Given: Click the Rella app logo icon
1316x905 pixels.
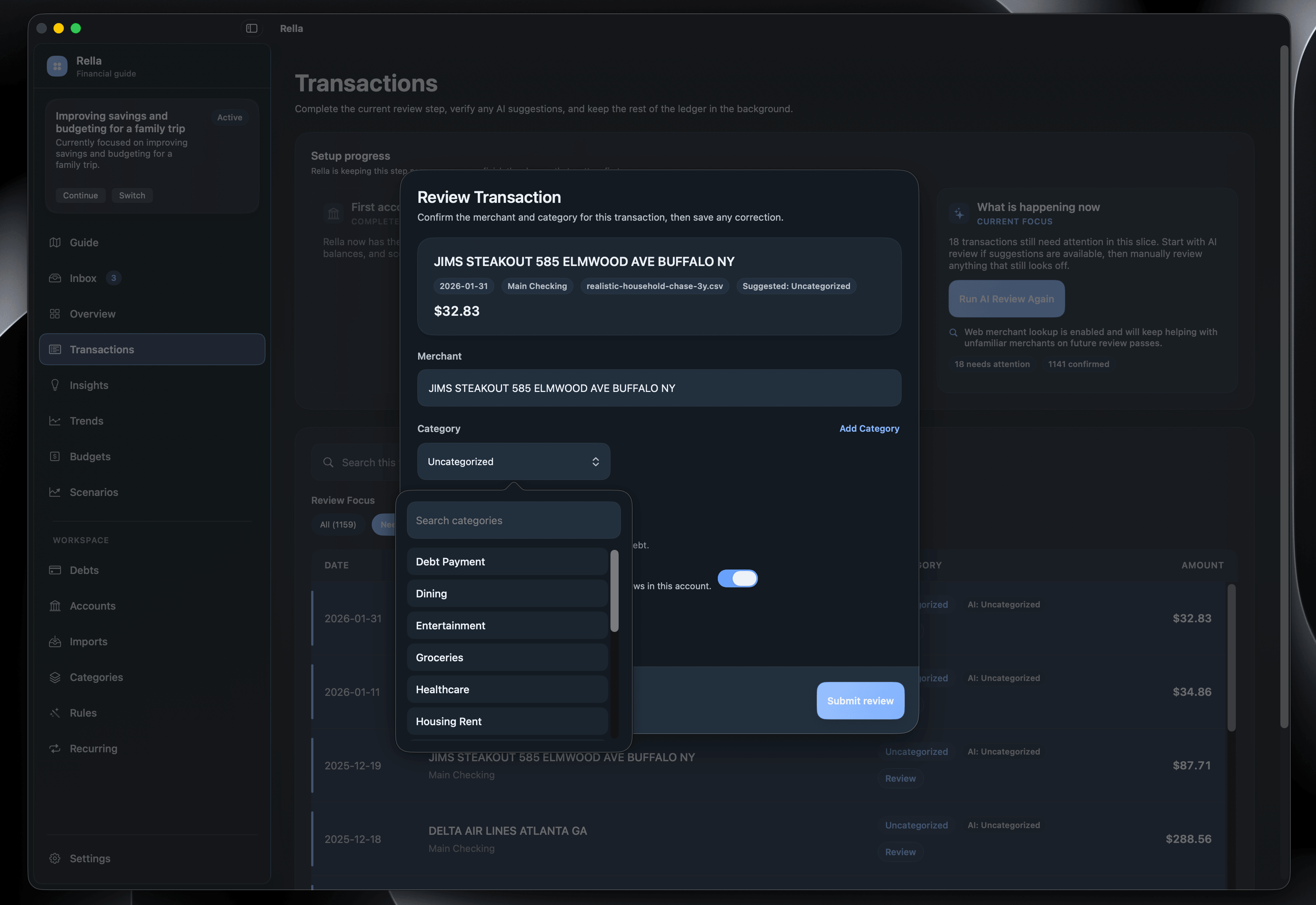Looking at the screenshot, I should coord(57,67).
